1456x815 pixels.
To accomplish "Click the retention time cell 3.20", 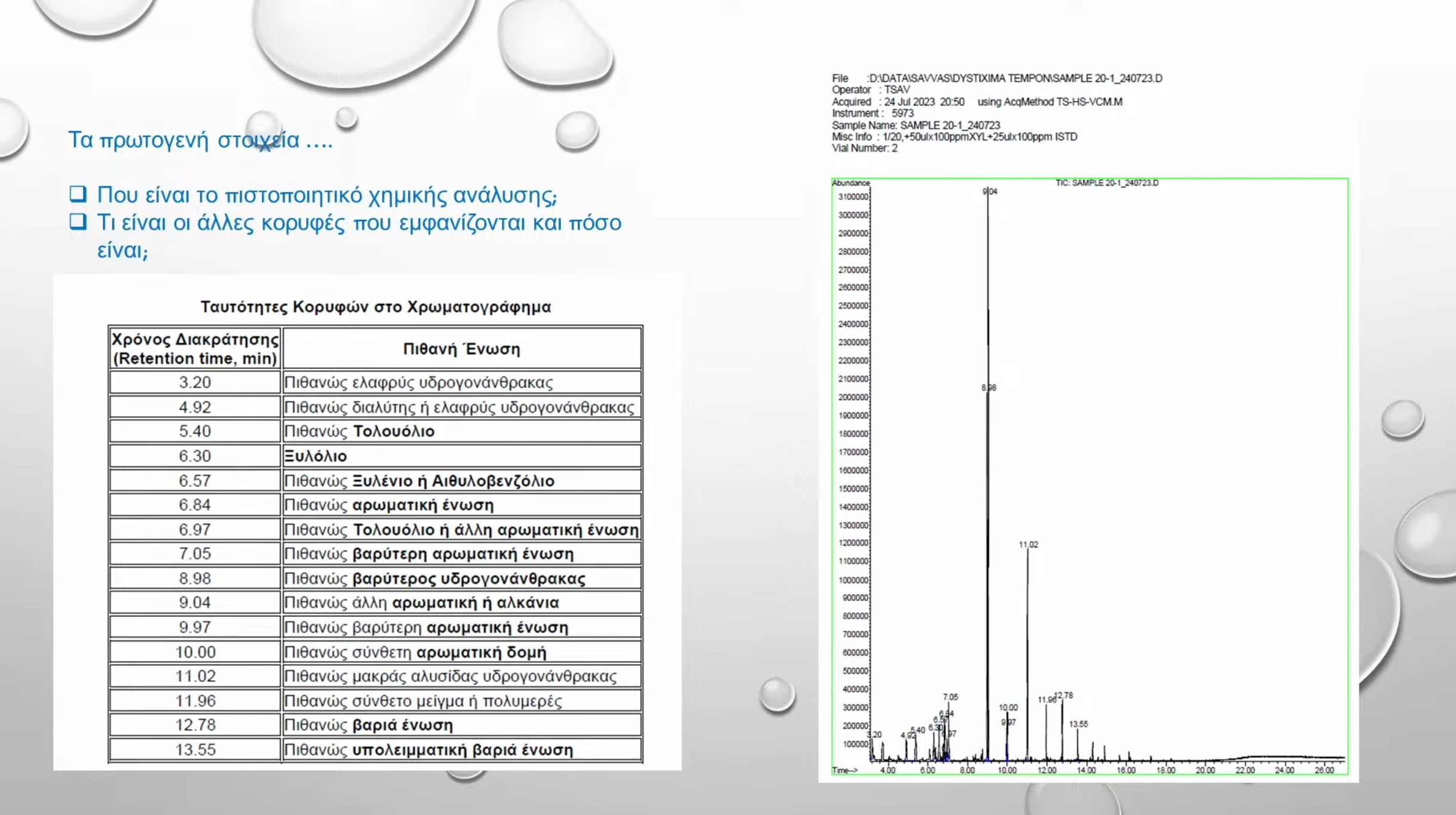I will point(195,382).
